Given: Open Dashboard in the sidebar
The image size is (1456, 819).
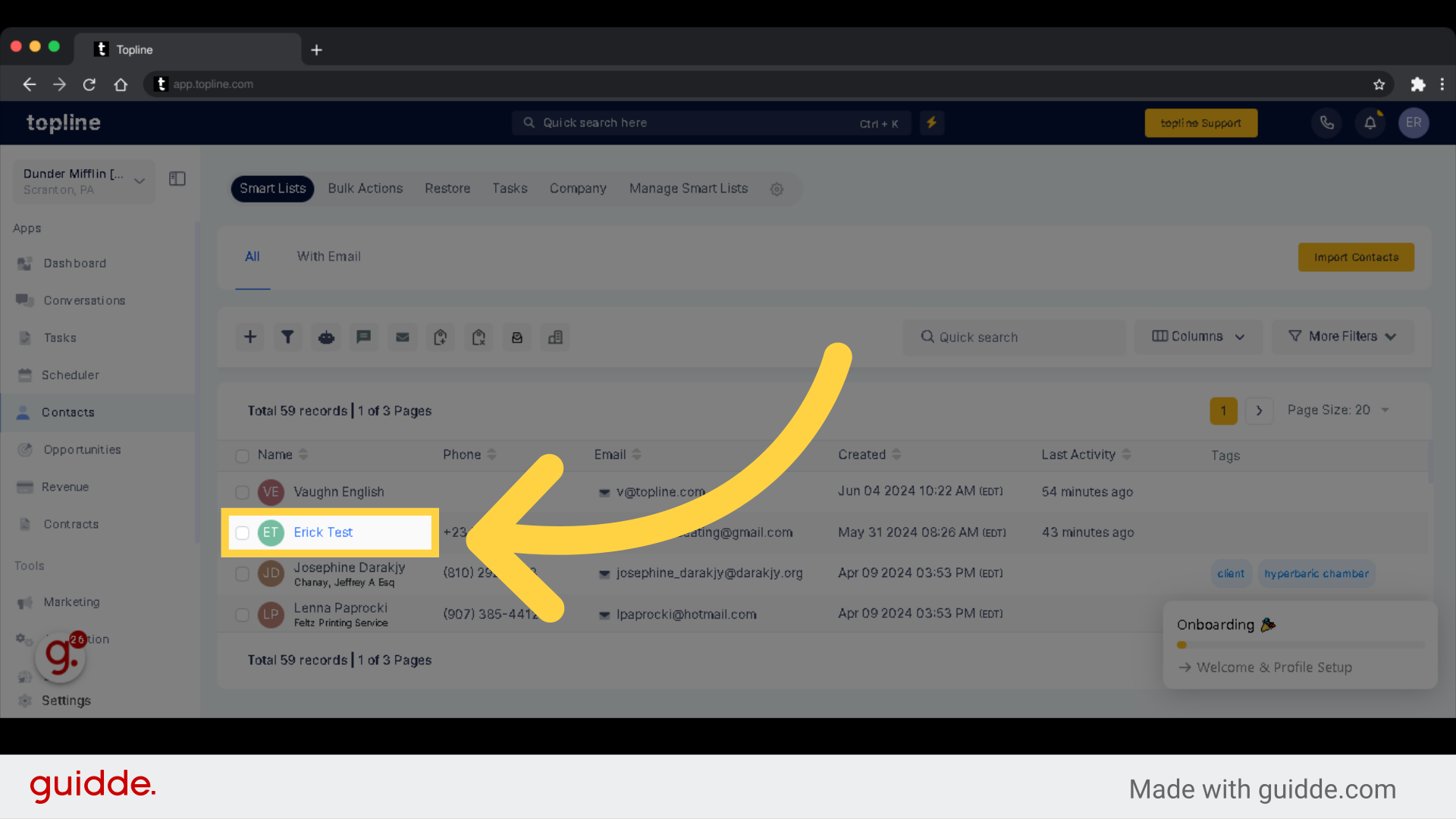Looking at the screenshot, I should coord(74,263).
